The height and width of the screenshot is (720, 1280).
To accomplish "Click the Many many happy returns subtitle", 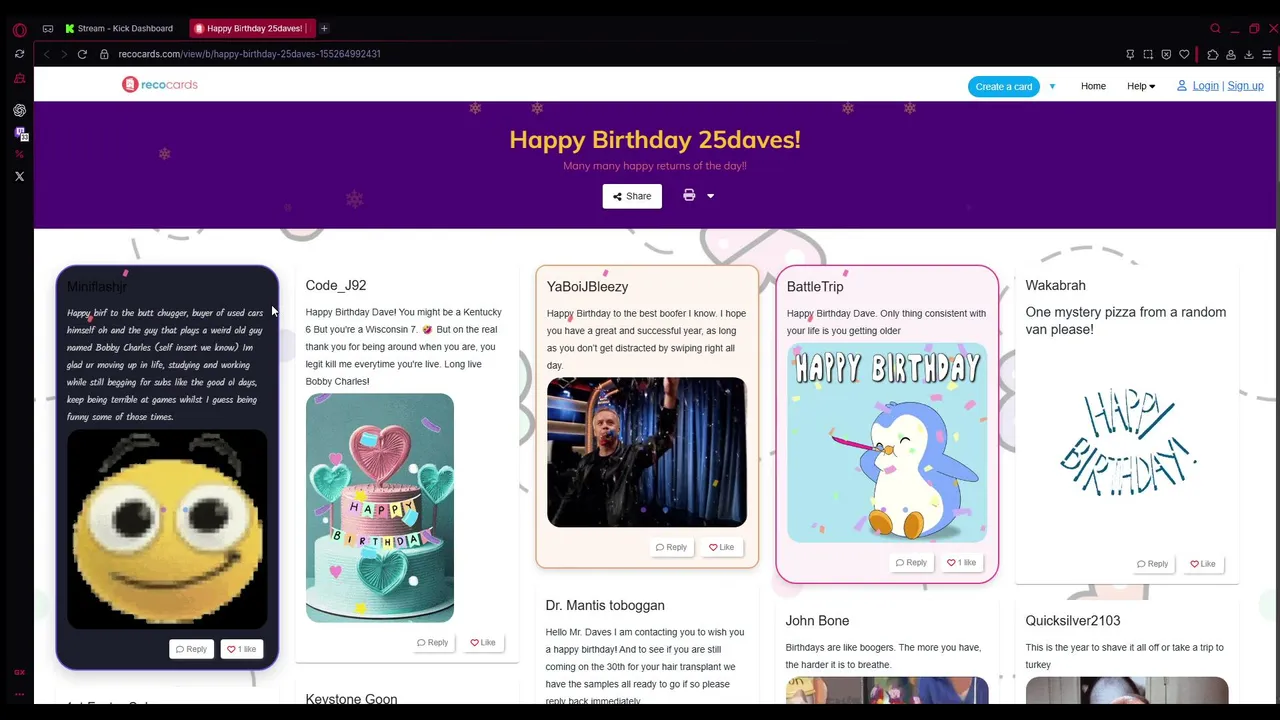I will point(655,166).
